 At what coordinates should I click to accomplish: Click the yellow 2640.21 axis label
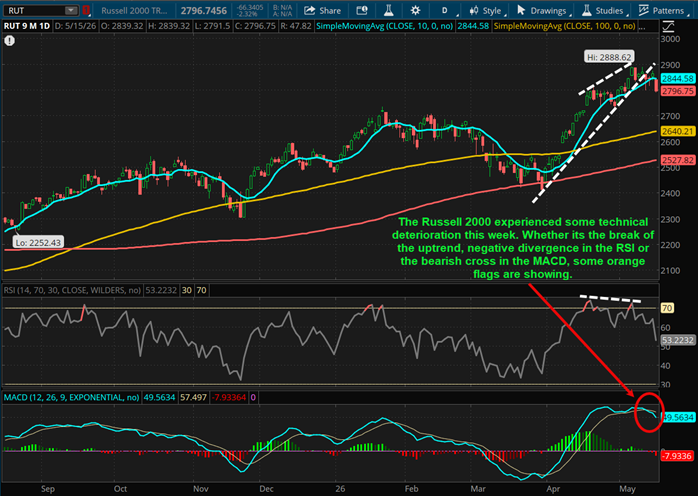pyautogui.click(x=677, y=131)
